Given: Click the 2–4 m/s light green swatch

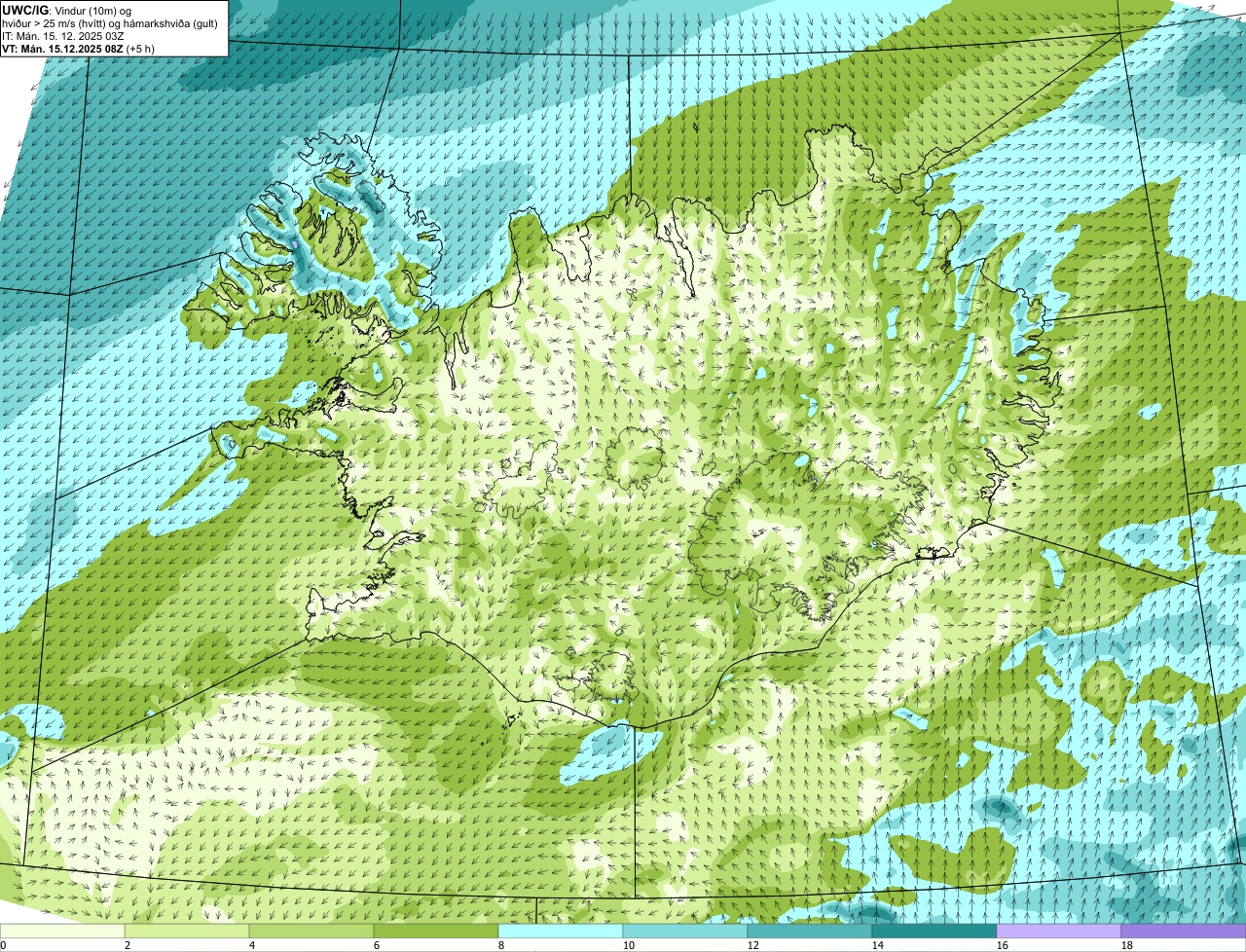Looking at the screenshot, I should [189, 932].
